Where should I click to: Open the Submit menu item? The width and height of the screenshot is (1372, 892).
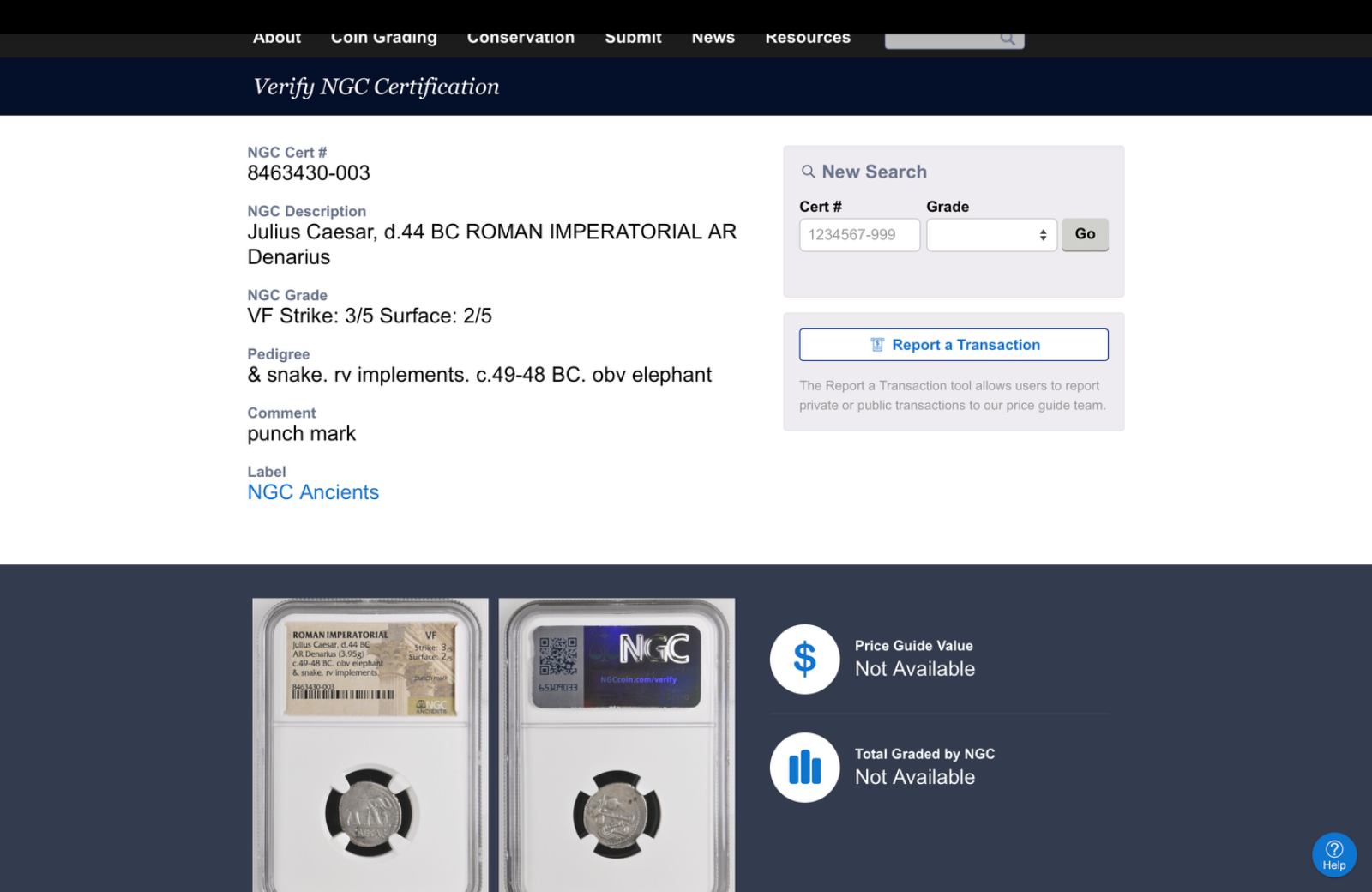tap(633, 39)
